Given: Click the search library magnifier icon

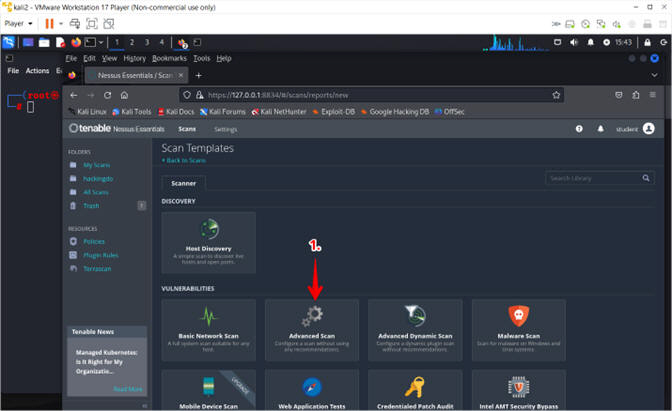Looking at the screenshot, I should [x=646, y=178].
